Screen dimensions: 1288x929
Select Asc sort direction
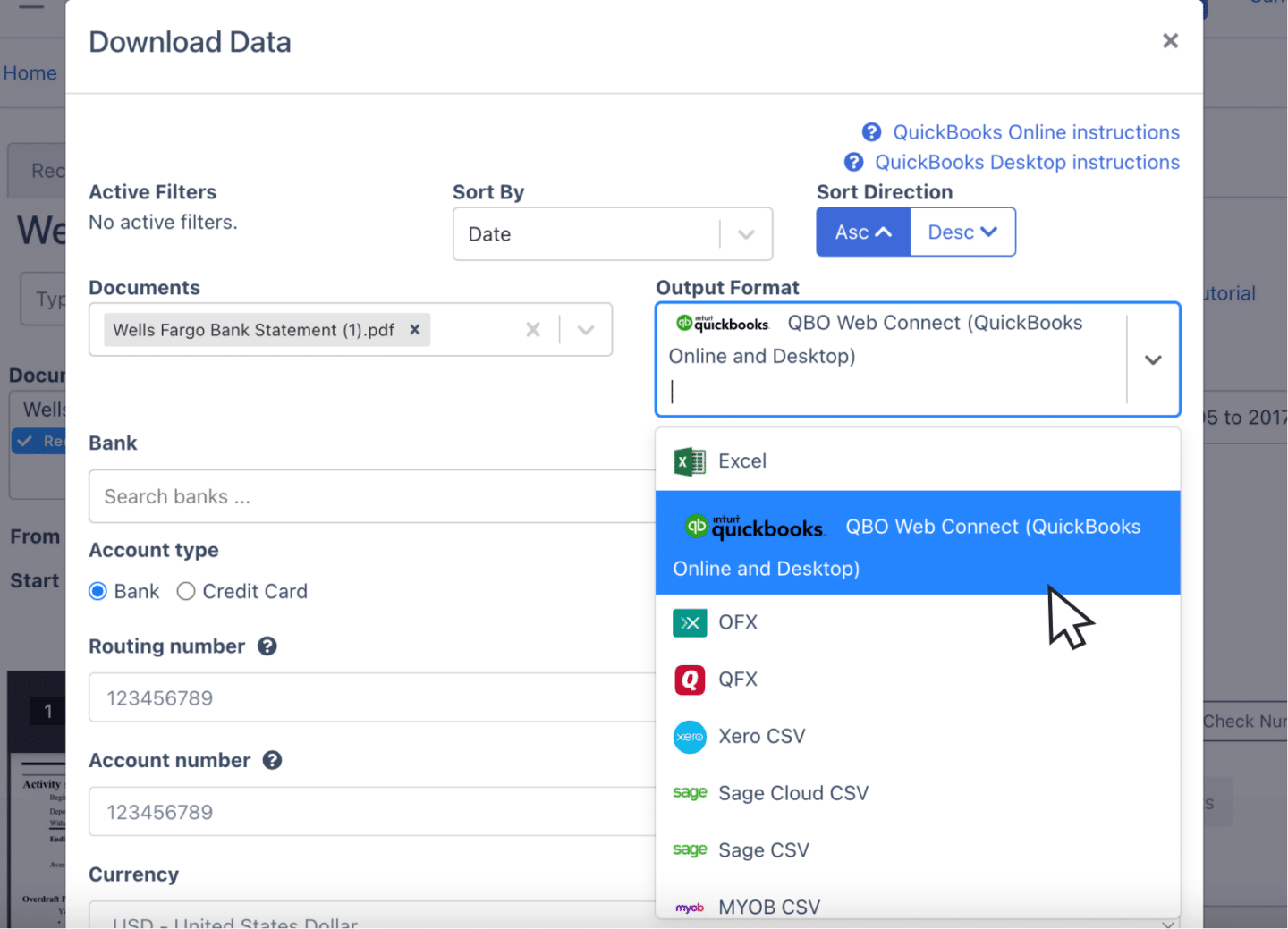(x=863, y=232)
